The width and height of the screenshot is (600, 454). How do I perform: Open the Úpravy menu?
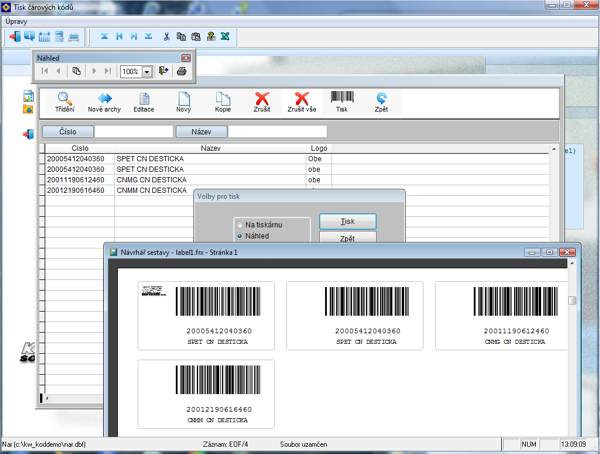click(16, 21)
